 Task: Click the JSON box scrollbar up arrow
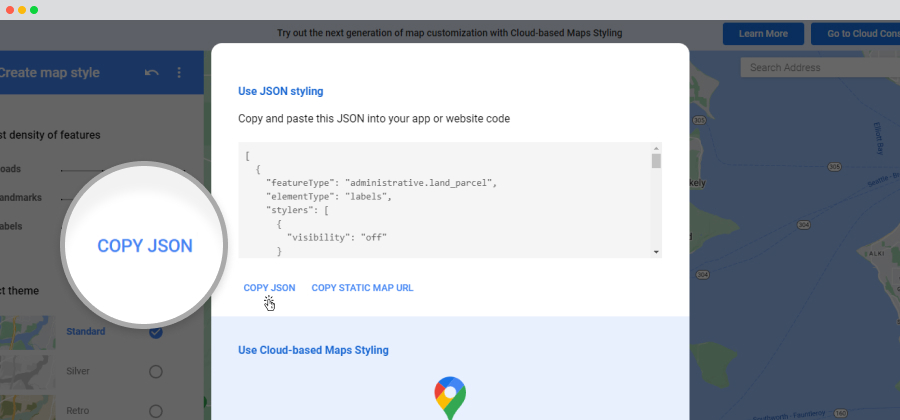click(x=656, y=149)
